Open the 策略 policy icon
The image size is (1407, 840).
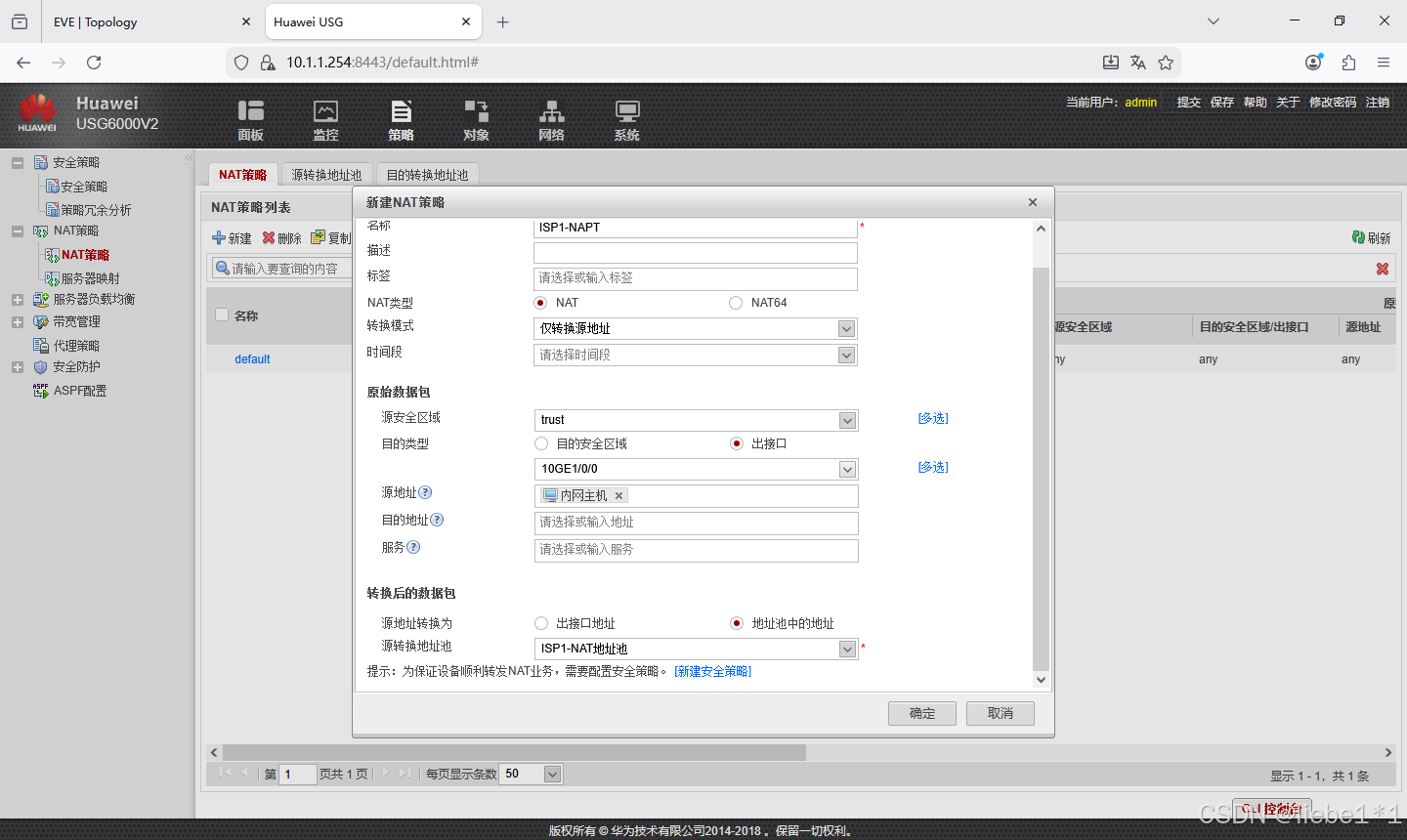tap(401, 111)
